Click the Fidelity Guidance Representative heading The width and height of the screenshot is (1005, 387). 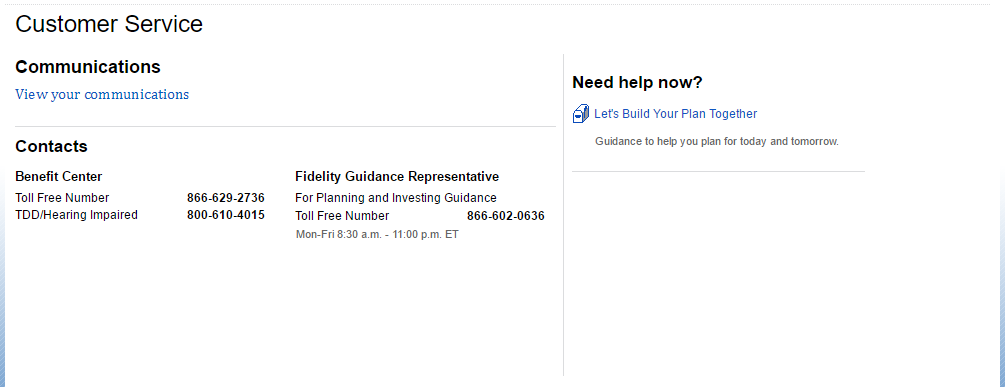[x=397, y=176]
